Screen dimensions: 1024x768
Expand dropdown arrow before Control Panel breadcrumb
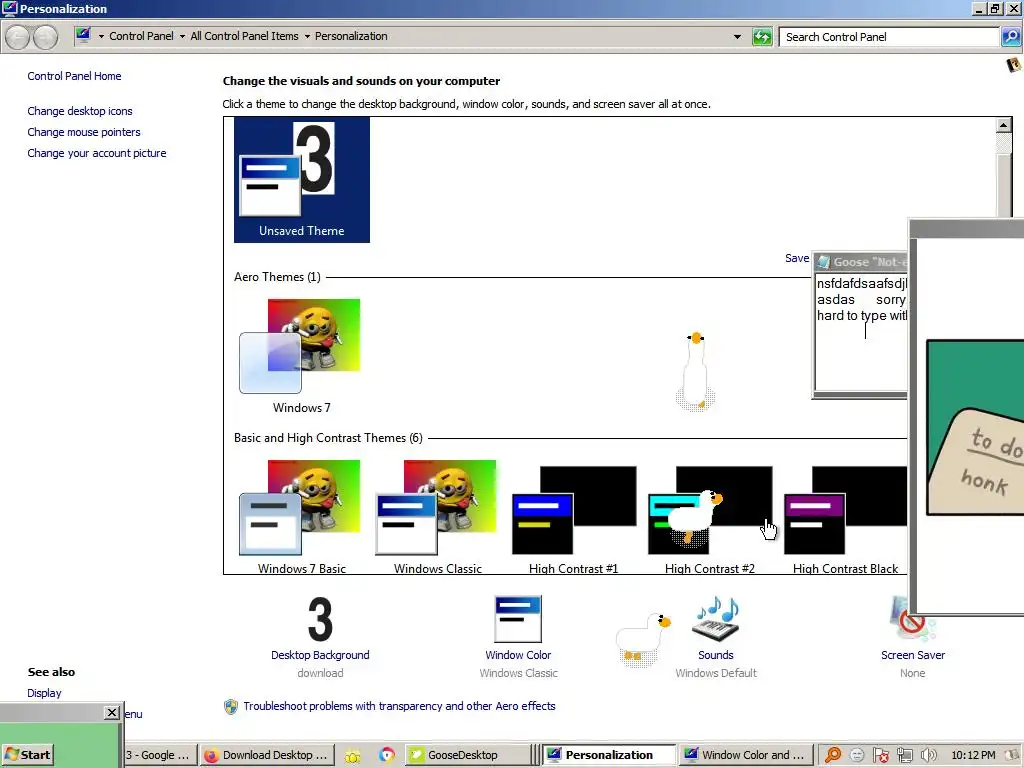pyautogui.click(x=101, y=37)
